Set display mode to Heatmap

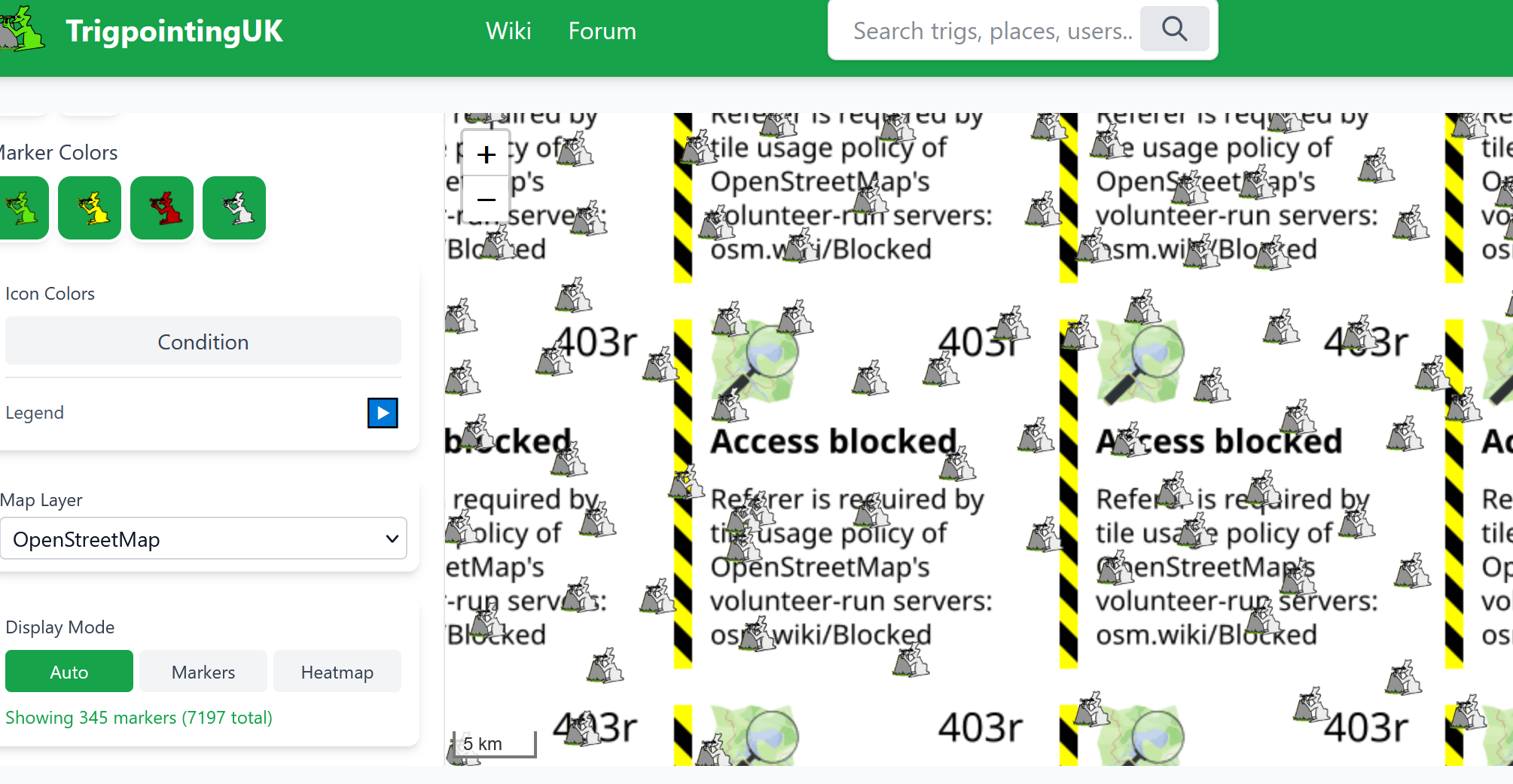pyautogui.click(x=337, y=671)
